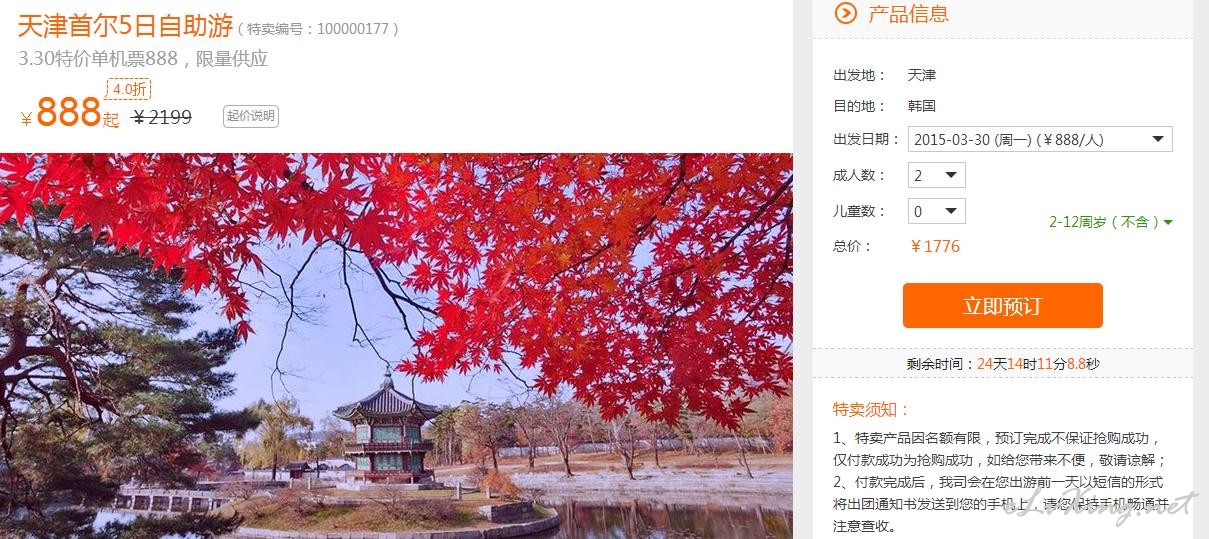Open the 起价说明 price explanation button
1209x539 pixels.
[250, 116]
